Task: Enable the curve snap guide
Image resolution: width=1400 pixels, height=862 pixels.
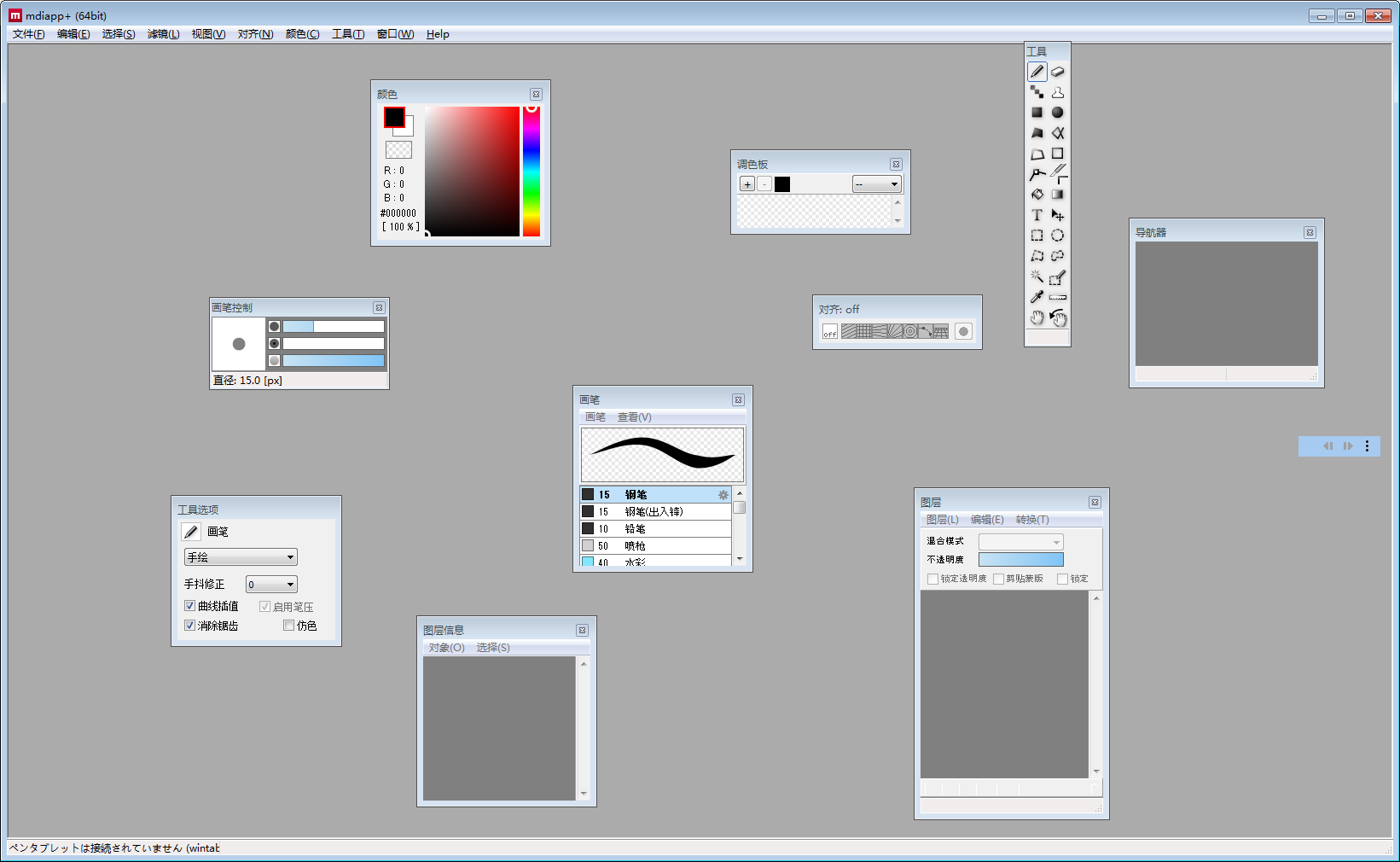Action: tap(926, 331)
